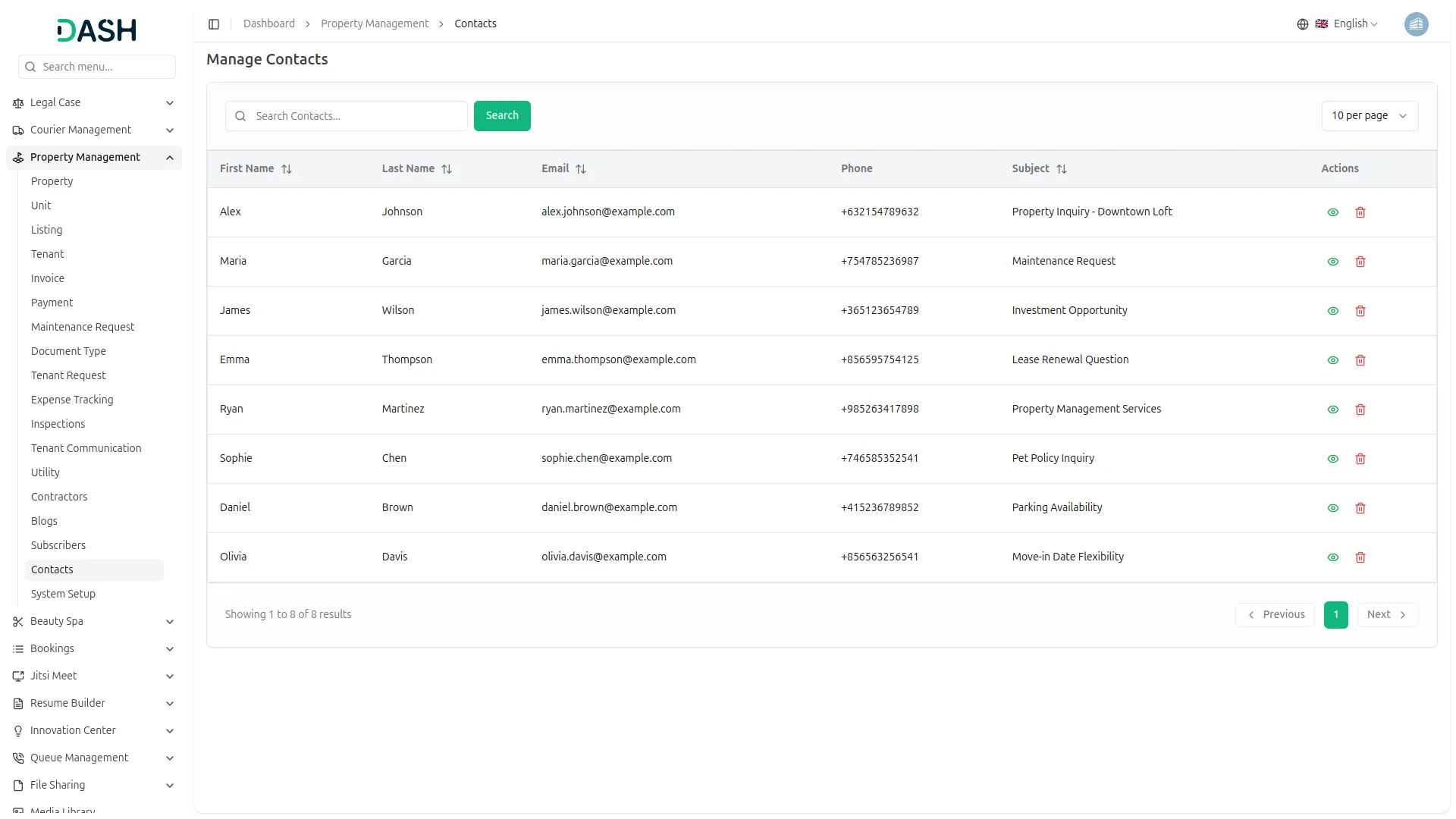View James Wilson contact with eye icon
The height and width of the screenshot is (819, 1456).
click(1333, 311)
